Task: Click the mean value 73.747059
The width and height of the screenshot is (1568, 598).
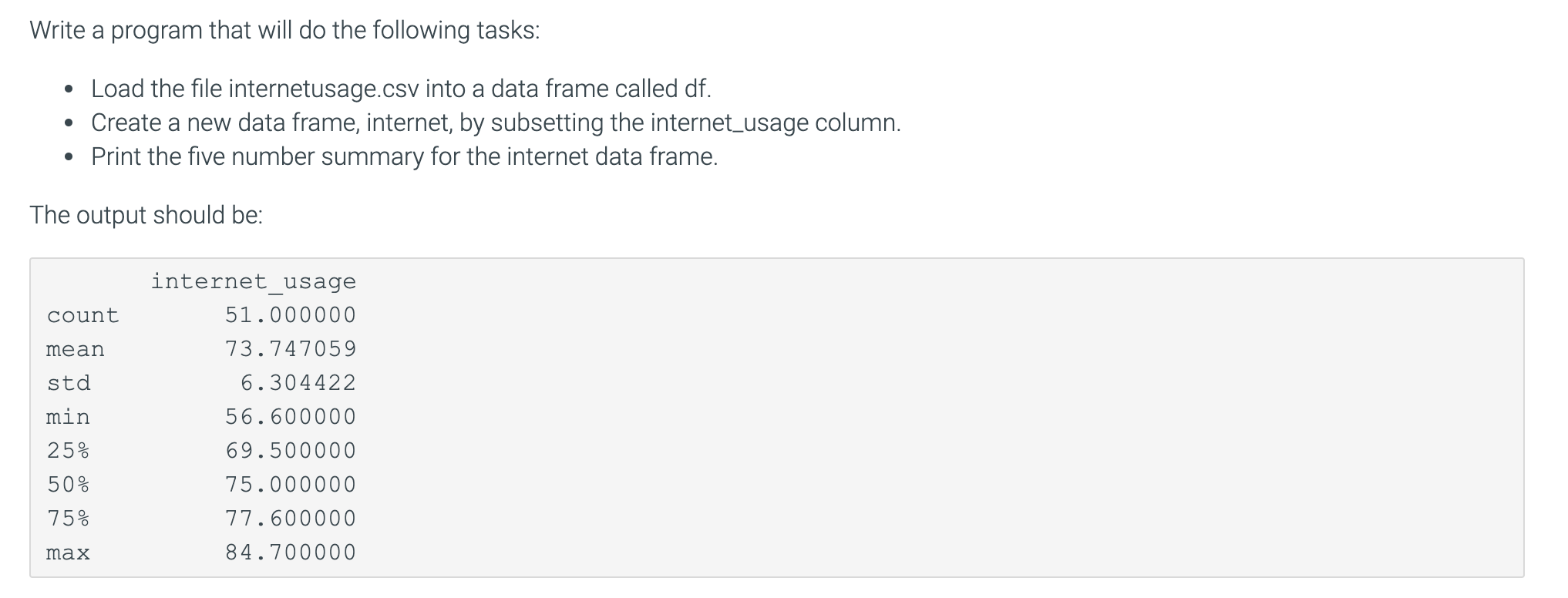Action: pos(291,349)
